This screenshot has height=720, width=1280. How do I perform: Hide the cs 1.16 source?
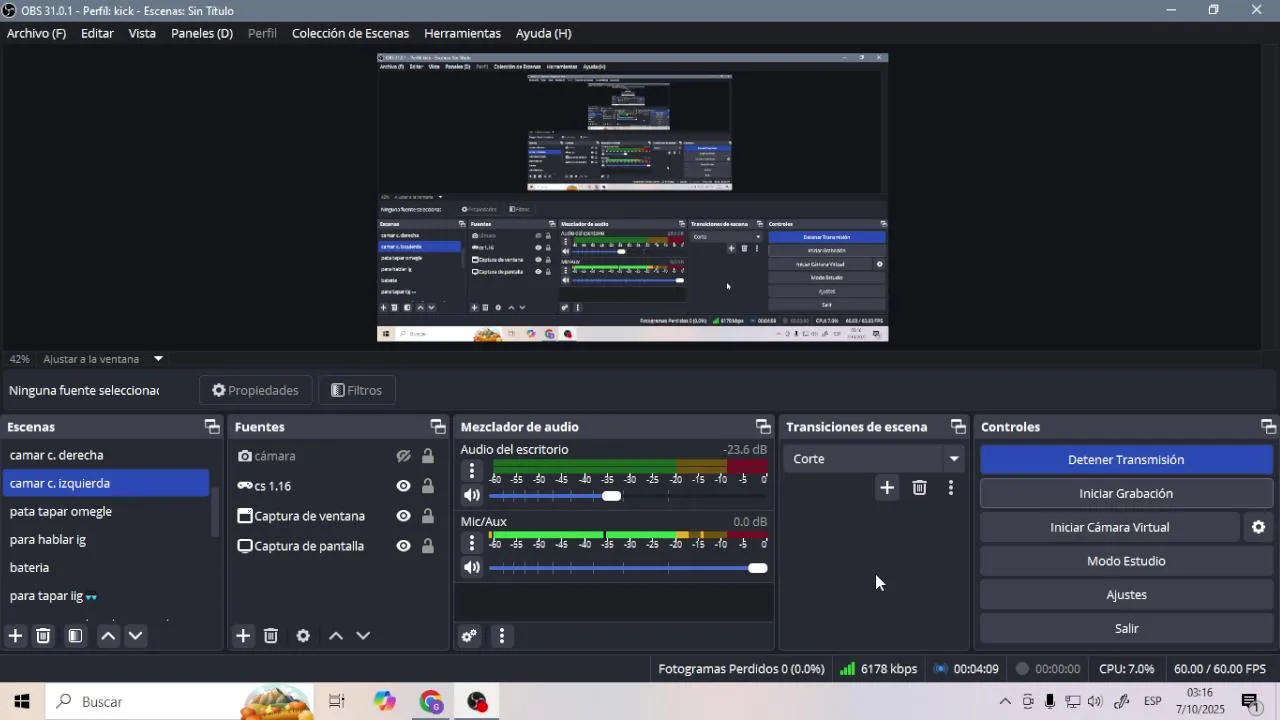[x=403, y=486]
